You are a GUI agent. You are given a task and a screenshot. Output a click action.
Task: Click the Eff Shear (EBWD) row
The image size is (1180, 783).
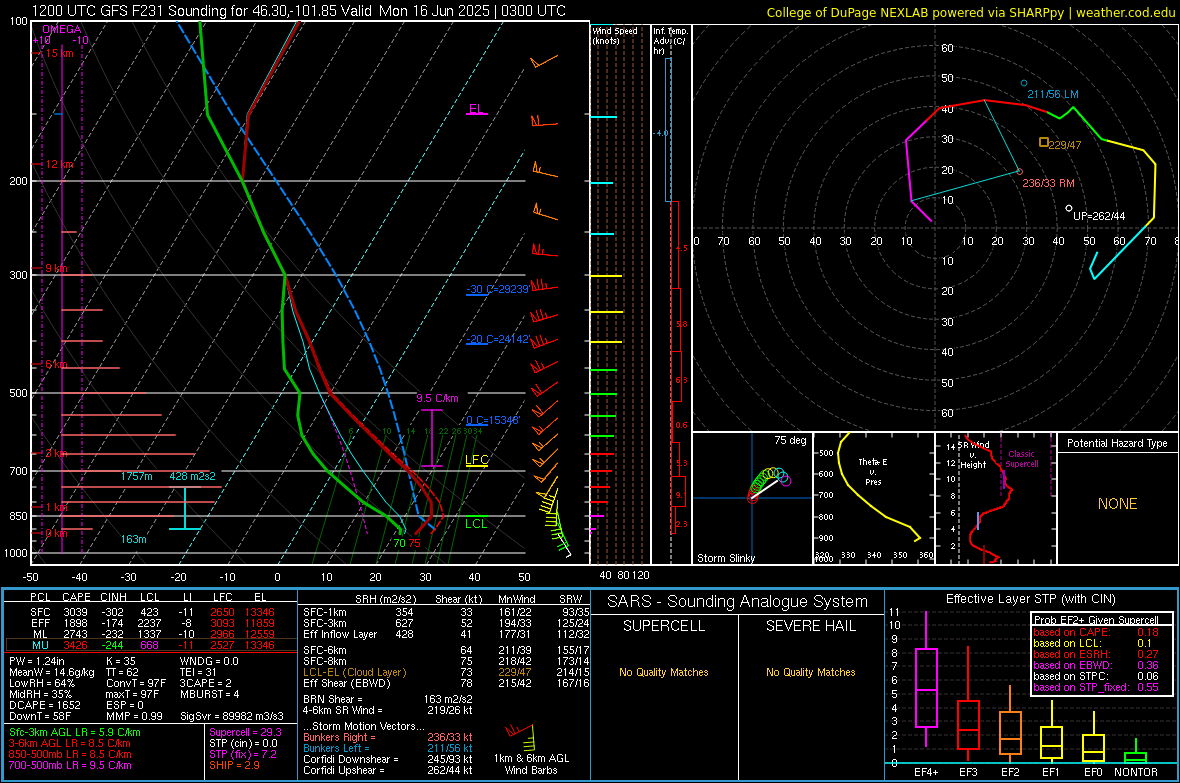(446, 683)
